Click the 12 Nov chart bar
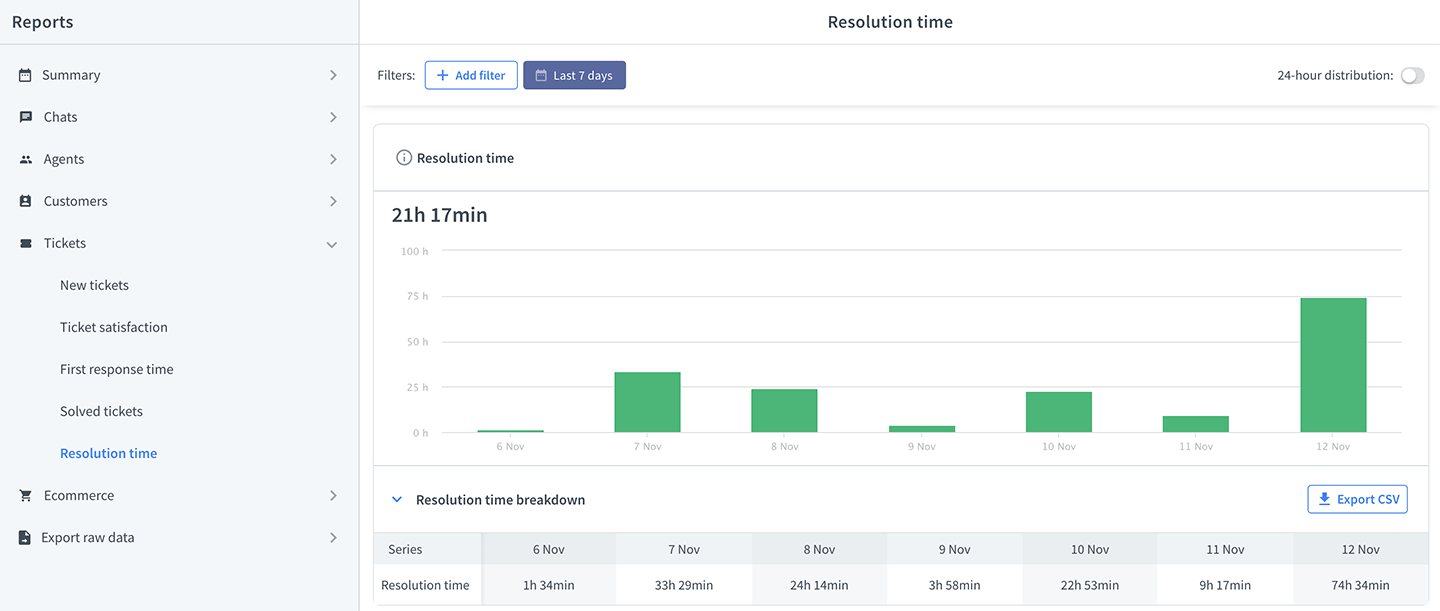The image size is (1440, 611). (1333, 365)
